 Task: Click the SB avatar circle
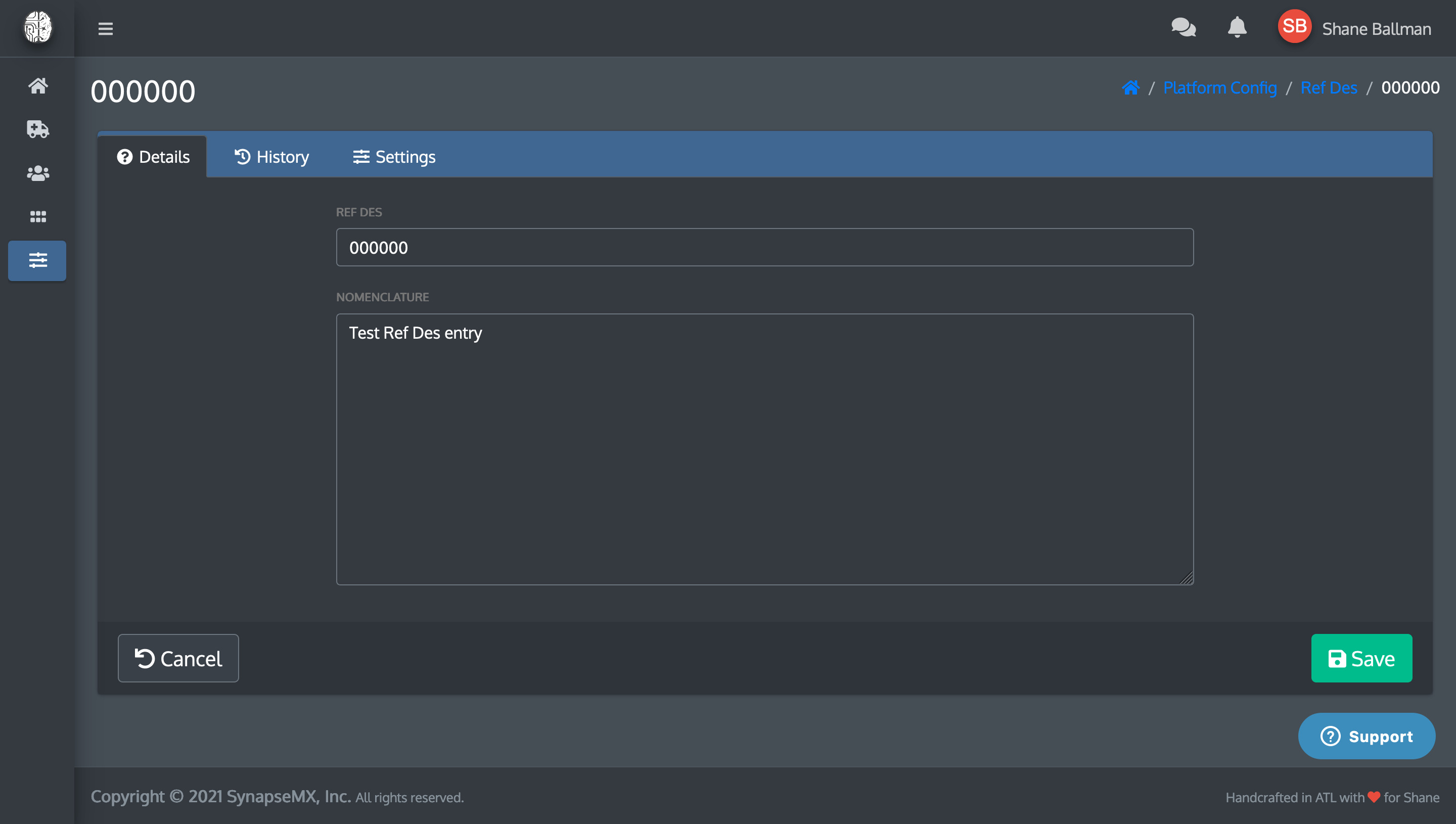pyautogui.click(x=1294, y=27)
